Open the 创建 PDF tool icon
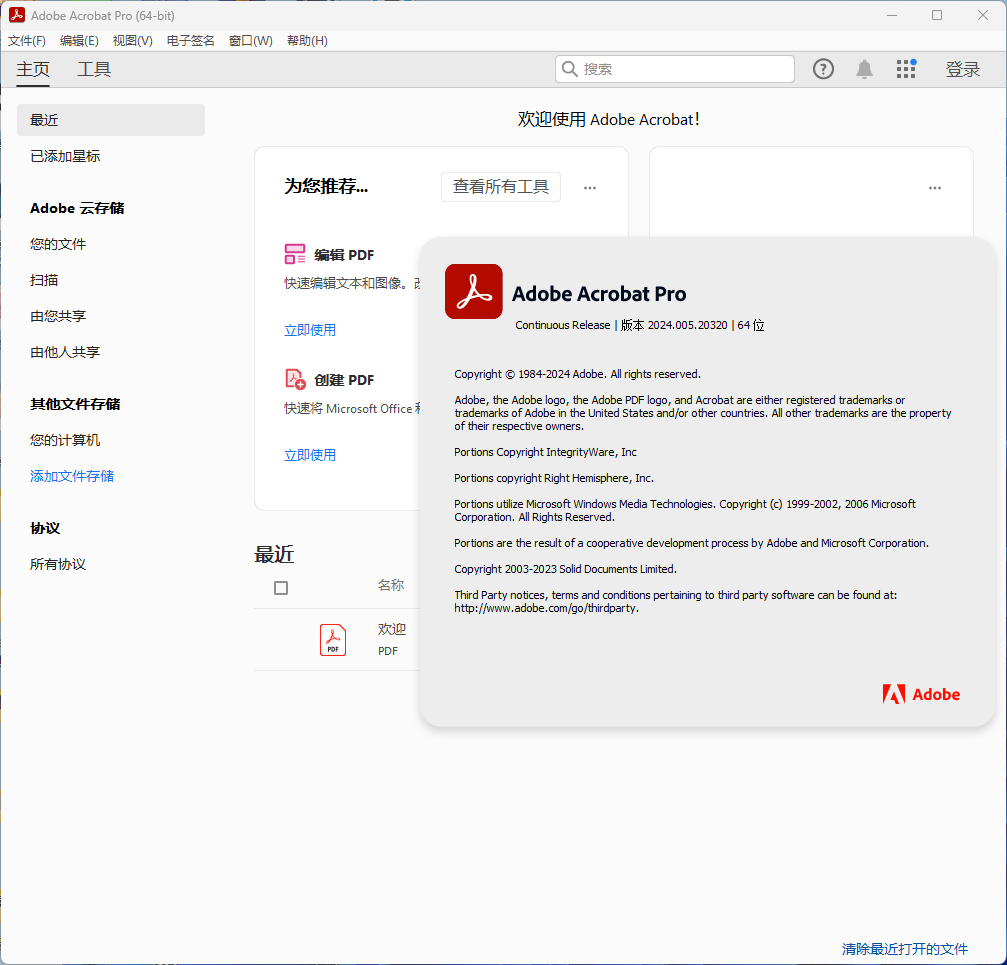1007x965 pixels. point(295,380)
